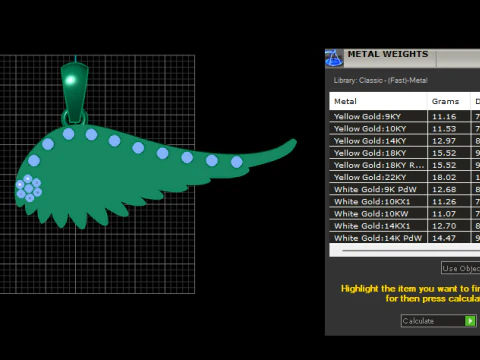
Task: Click the Grams column header
Action: pyautogui.click(x=449, y=101)
